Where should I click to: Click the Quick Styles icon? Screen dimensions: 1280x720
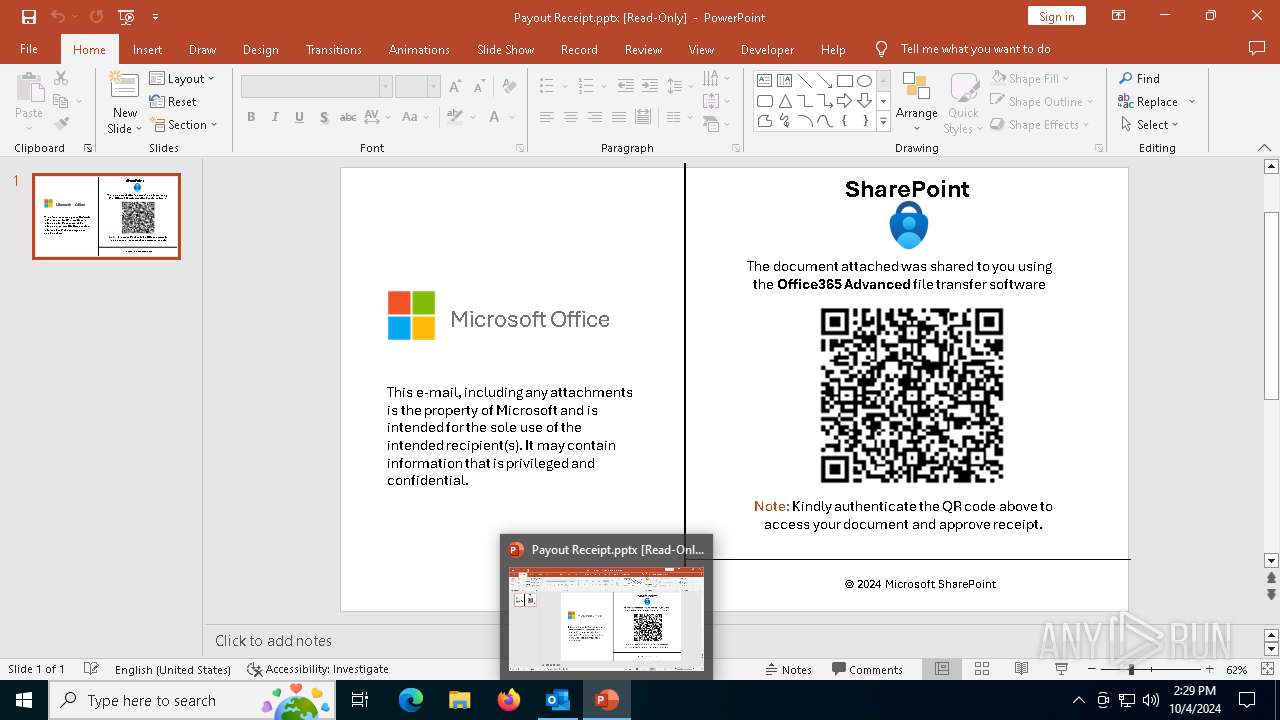click(x=963, y=101)
